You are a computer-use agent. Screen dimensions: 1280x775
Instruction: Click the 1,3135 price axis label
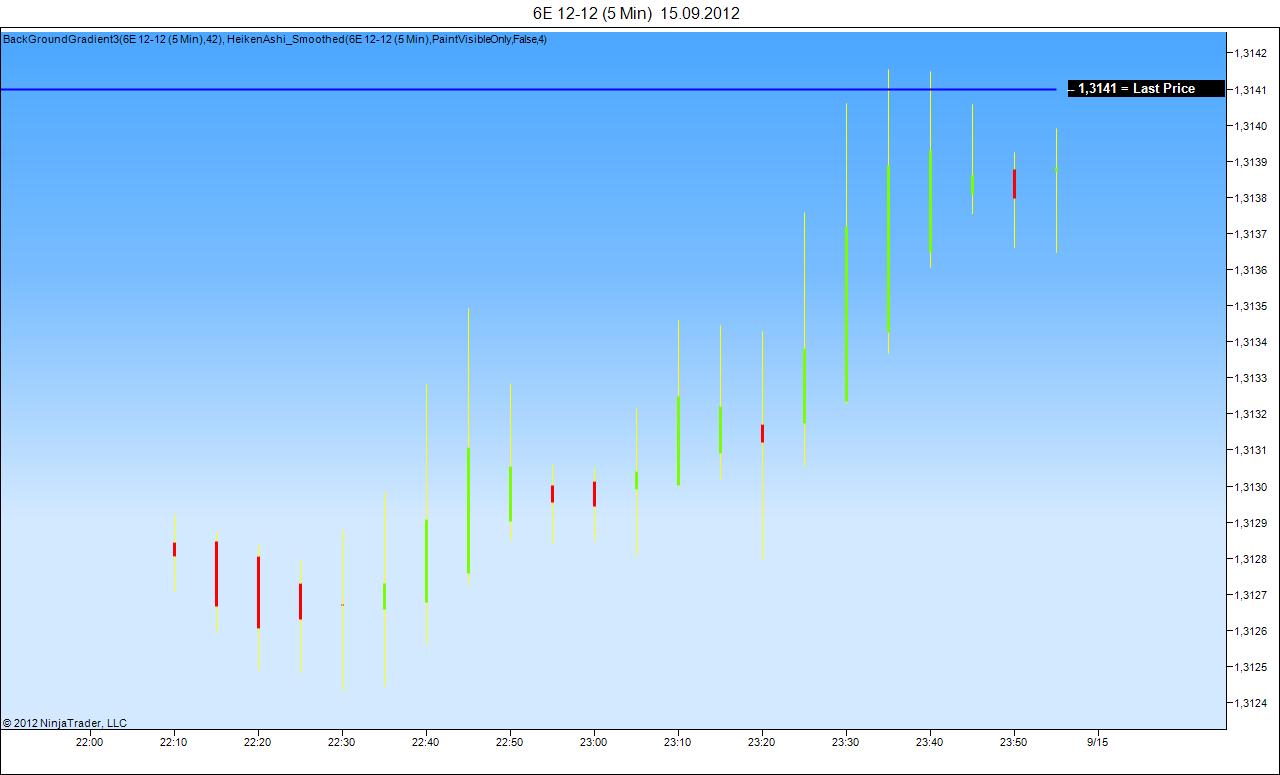1249,306
